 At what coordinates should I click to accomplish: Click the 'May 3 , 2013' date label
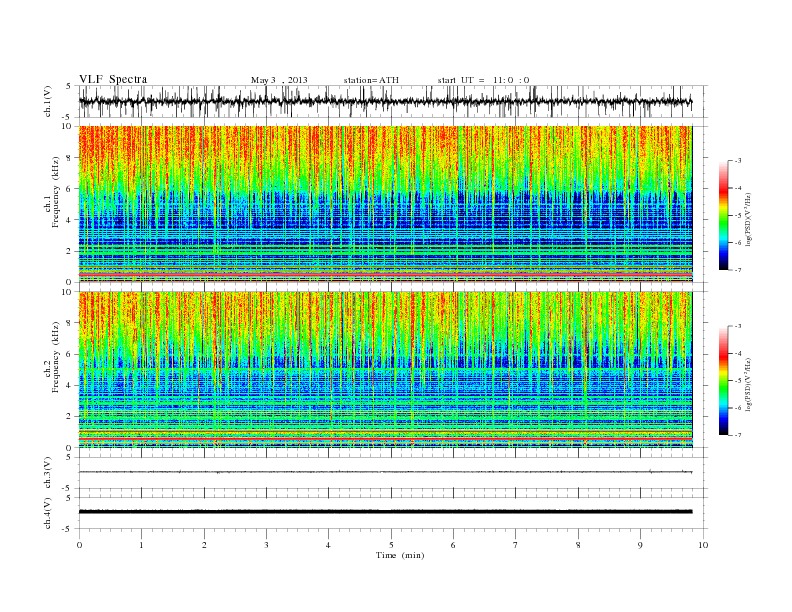tap(279, 80)
